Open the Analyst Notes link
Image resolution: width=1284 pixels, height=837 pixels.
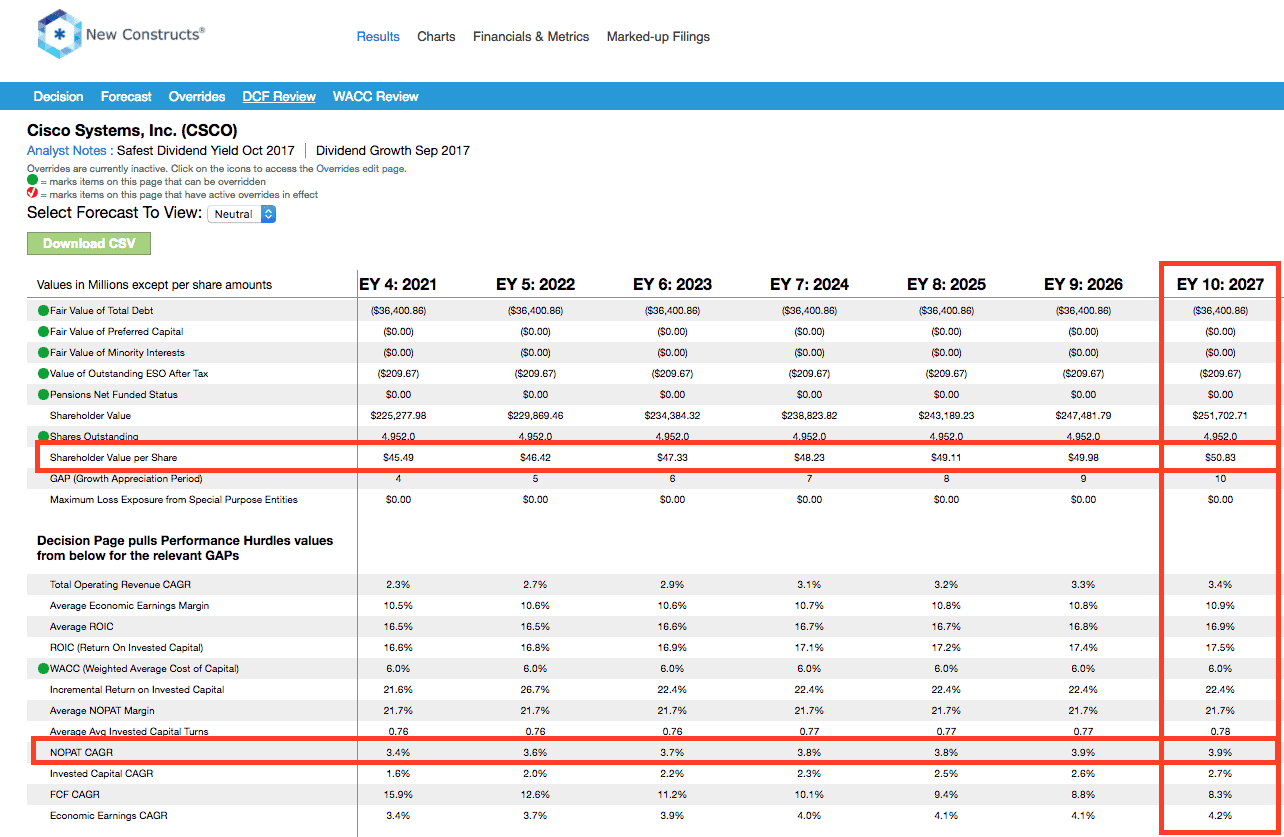click(68, 150)
